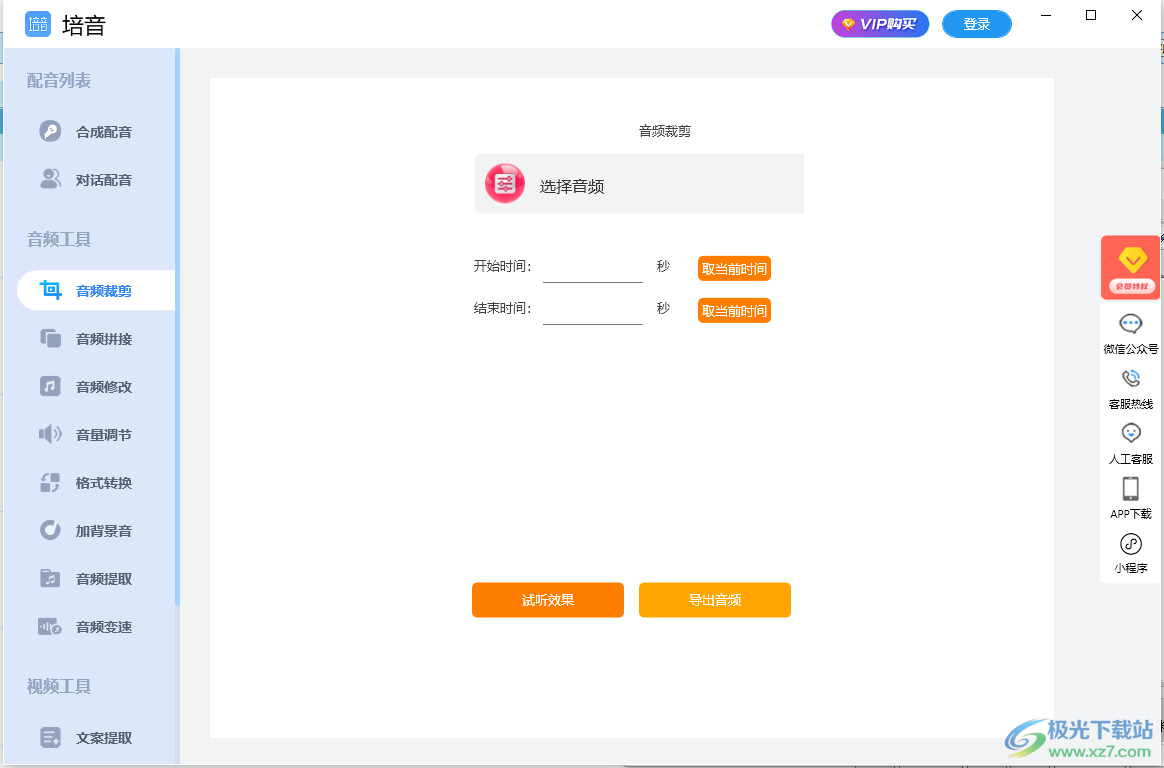
Task: Select the 音量调节 volume adjustment tool
Action: click(95, 434)
